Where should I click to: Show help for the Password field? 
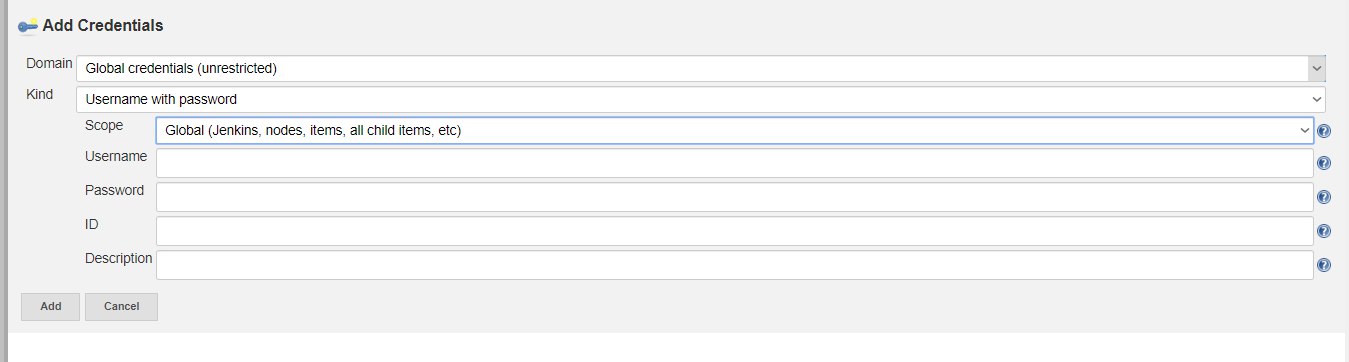coord(1324,198)
